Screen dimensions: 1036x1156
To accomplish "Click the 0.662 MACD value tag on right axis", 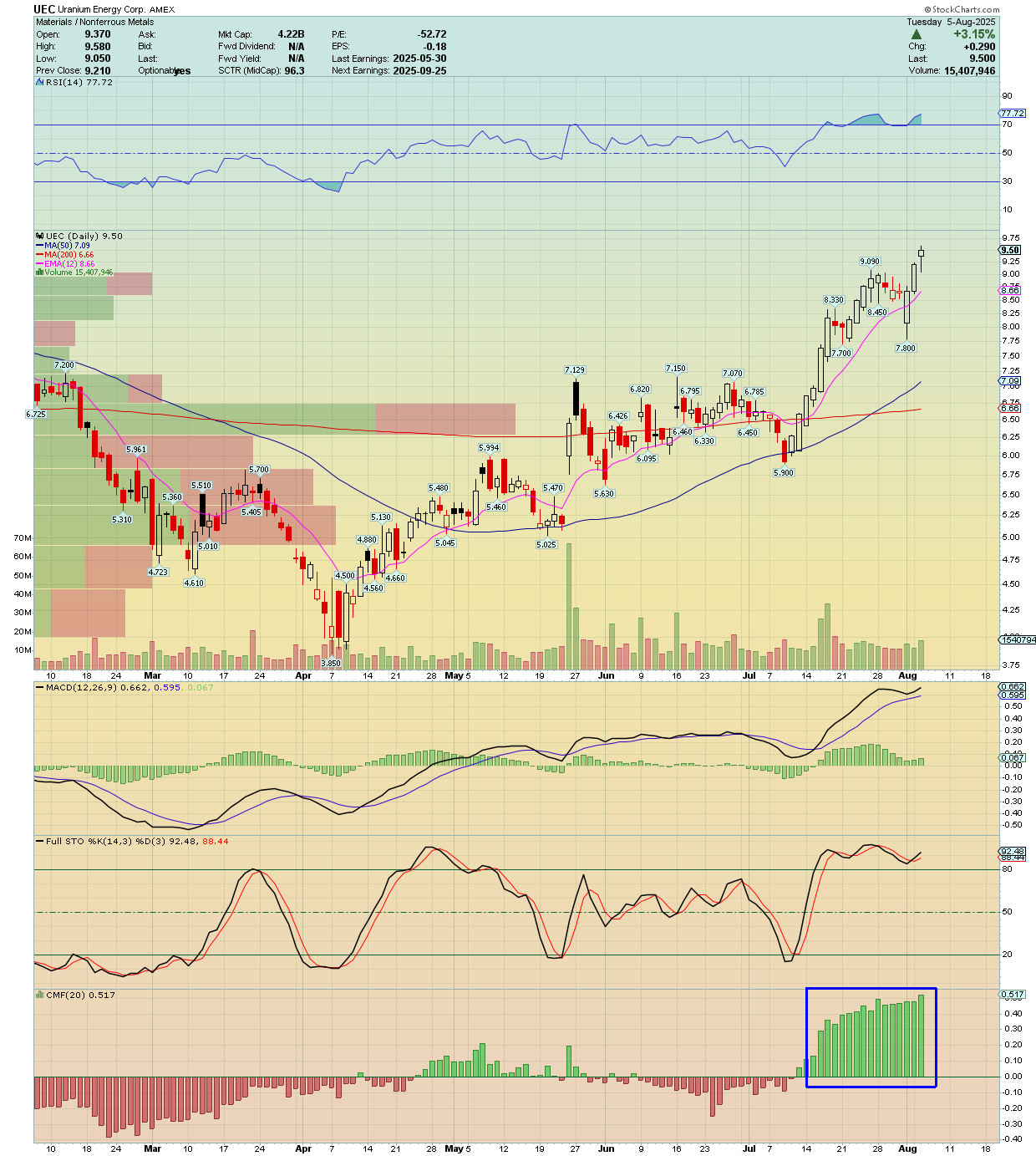I will [1013, 686].
